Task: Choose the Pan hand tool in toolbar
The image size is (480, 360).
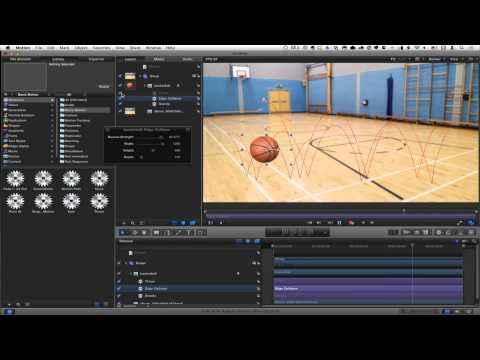Action: (144, 232)
